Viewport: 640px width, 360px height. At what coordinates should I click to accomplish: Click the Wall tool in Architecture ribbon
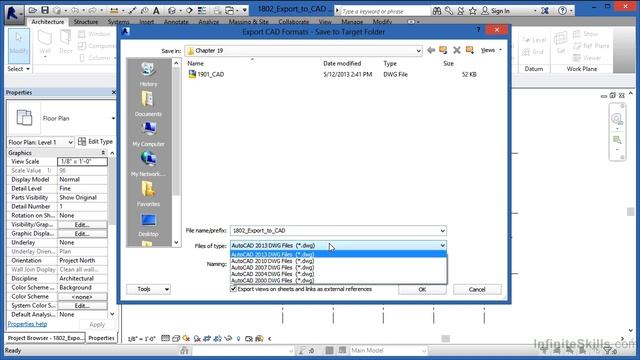pyautogui.click(x=45, y=43)
